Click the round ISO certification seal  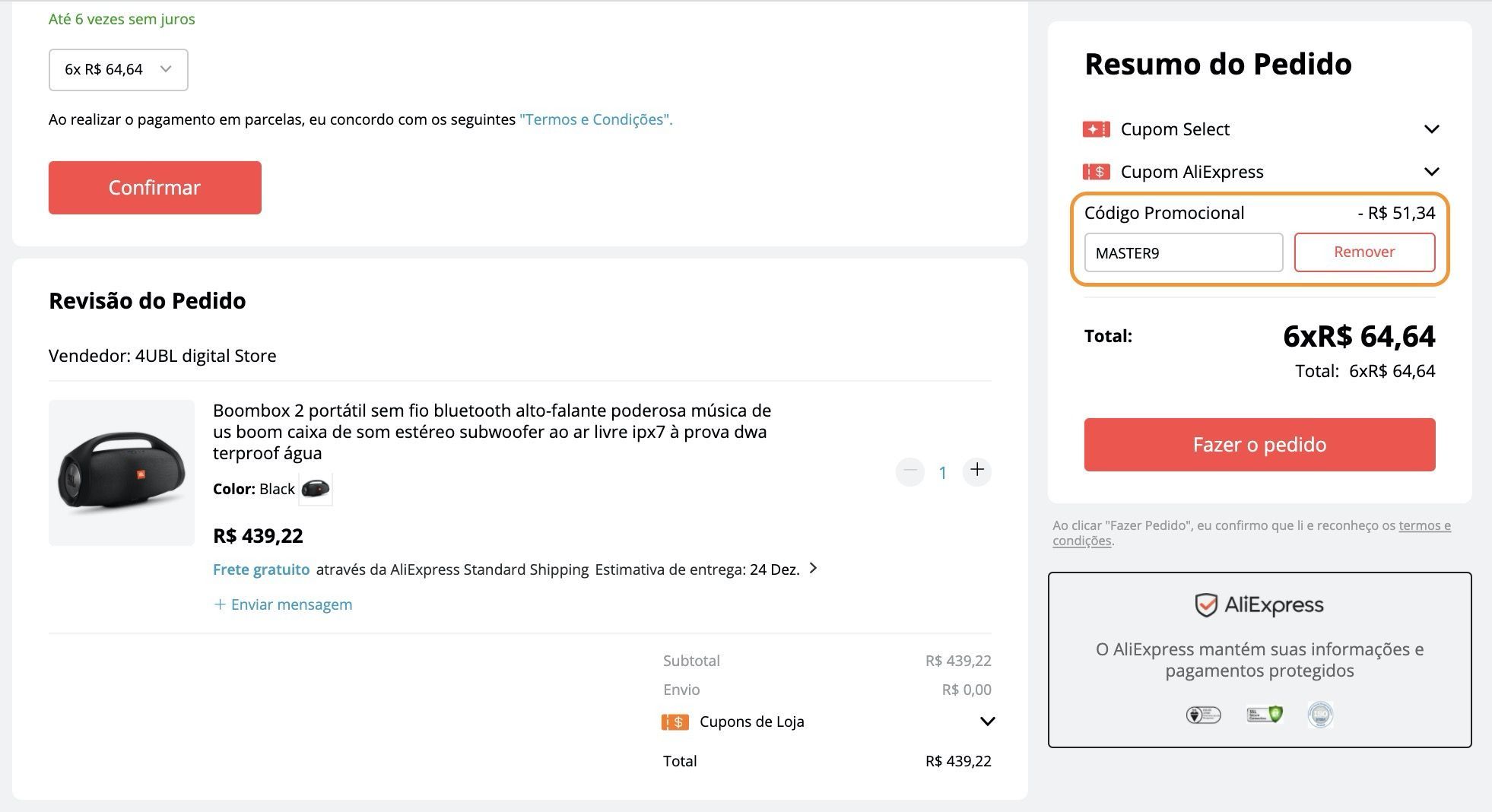(x=1320, y=715)
